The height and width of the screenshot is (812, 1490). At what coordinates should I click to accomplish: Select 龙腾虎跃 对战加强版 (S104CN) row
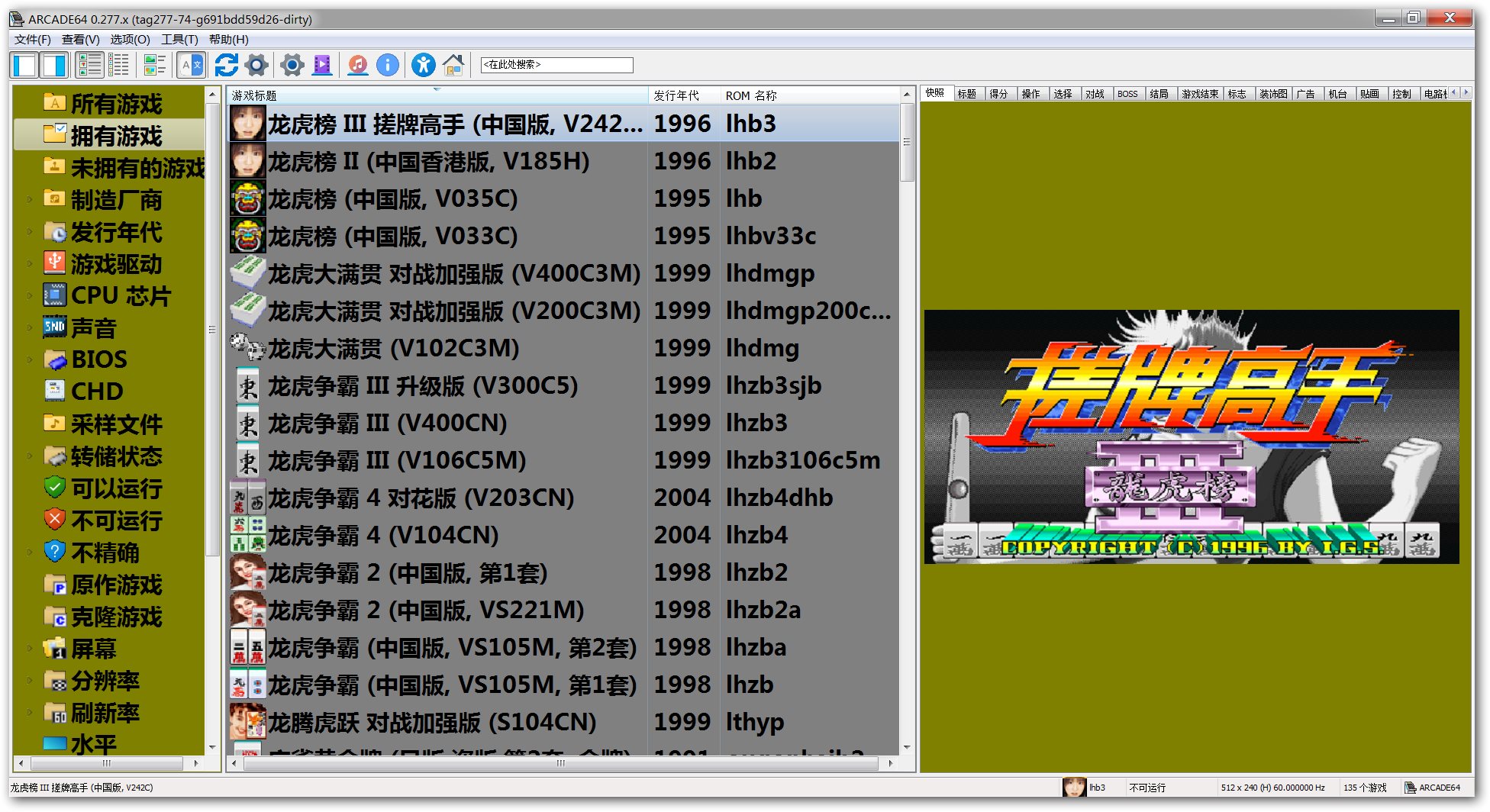pos(563,722)
